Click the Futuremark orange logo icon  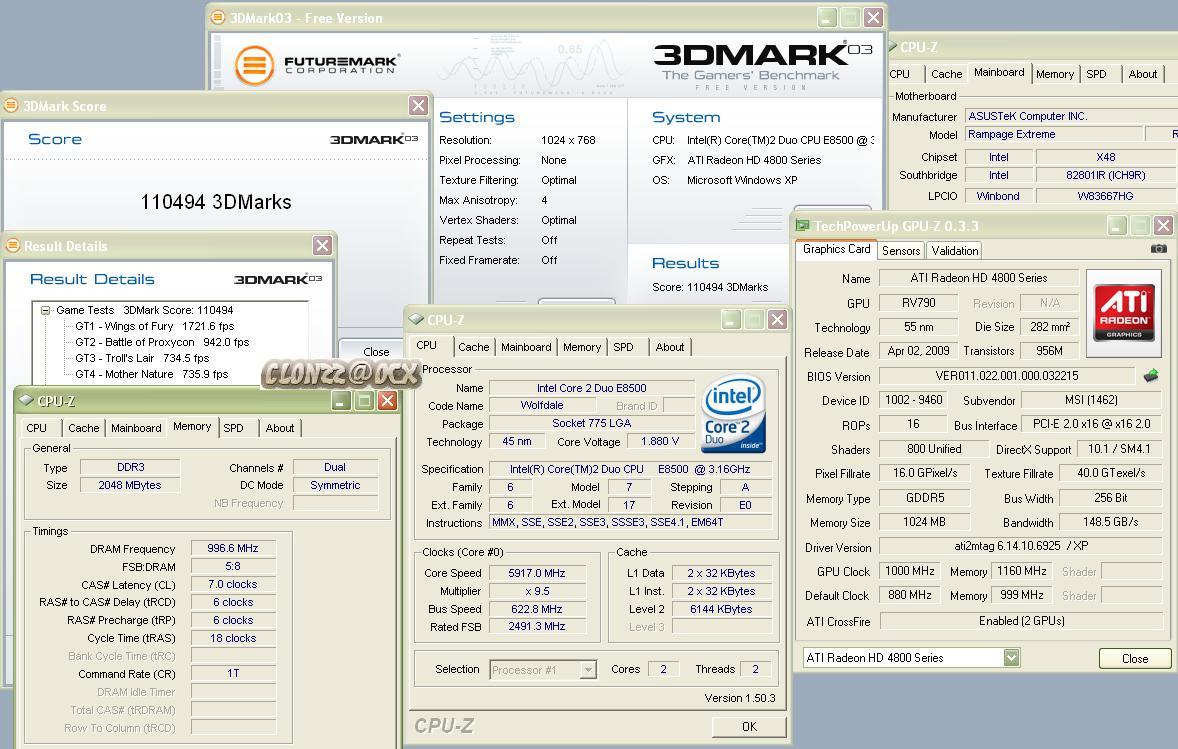254,65
